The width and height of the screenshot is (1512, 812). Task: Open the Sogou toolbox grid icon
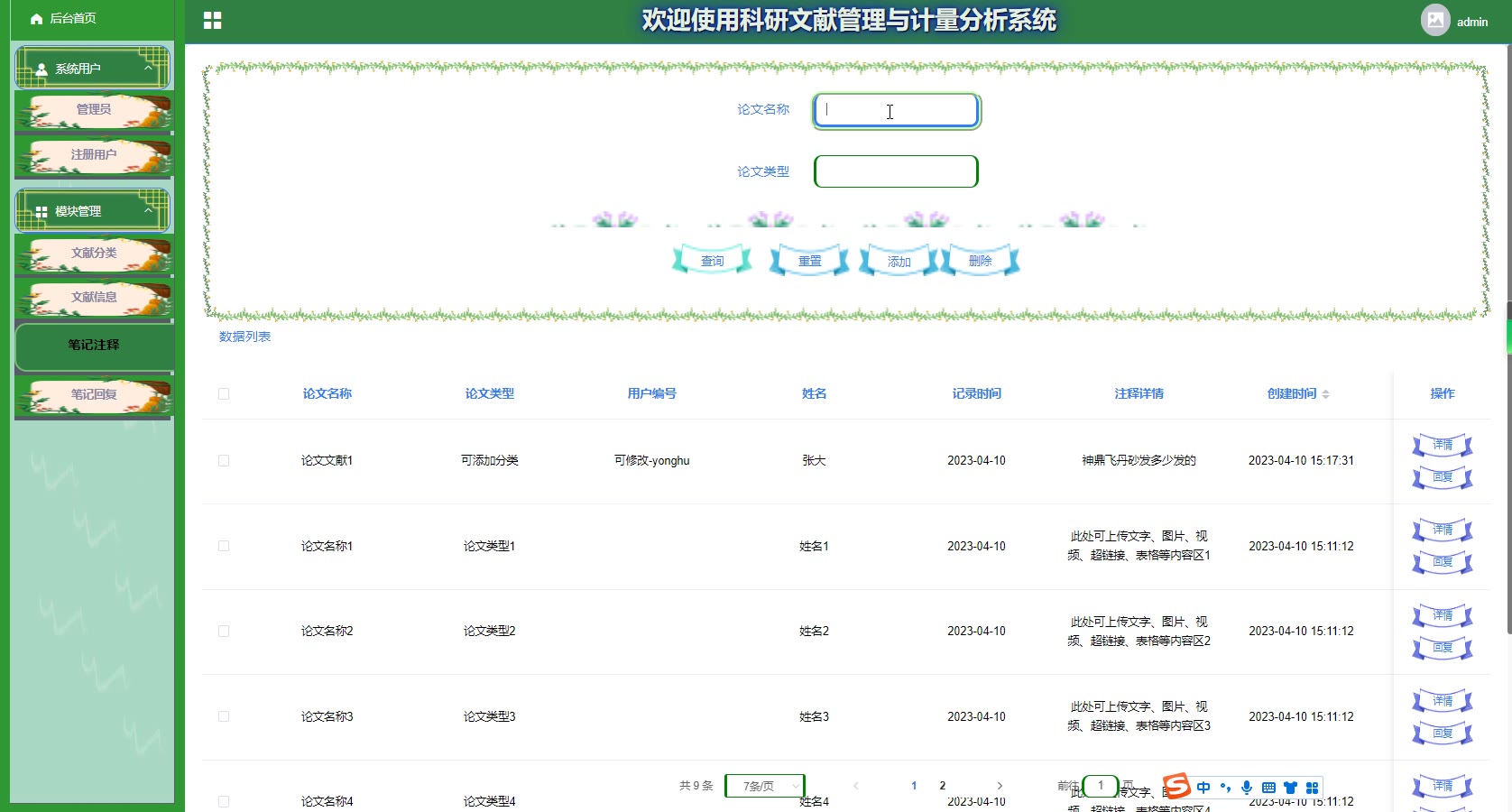coord(1312,788)
